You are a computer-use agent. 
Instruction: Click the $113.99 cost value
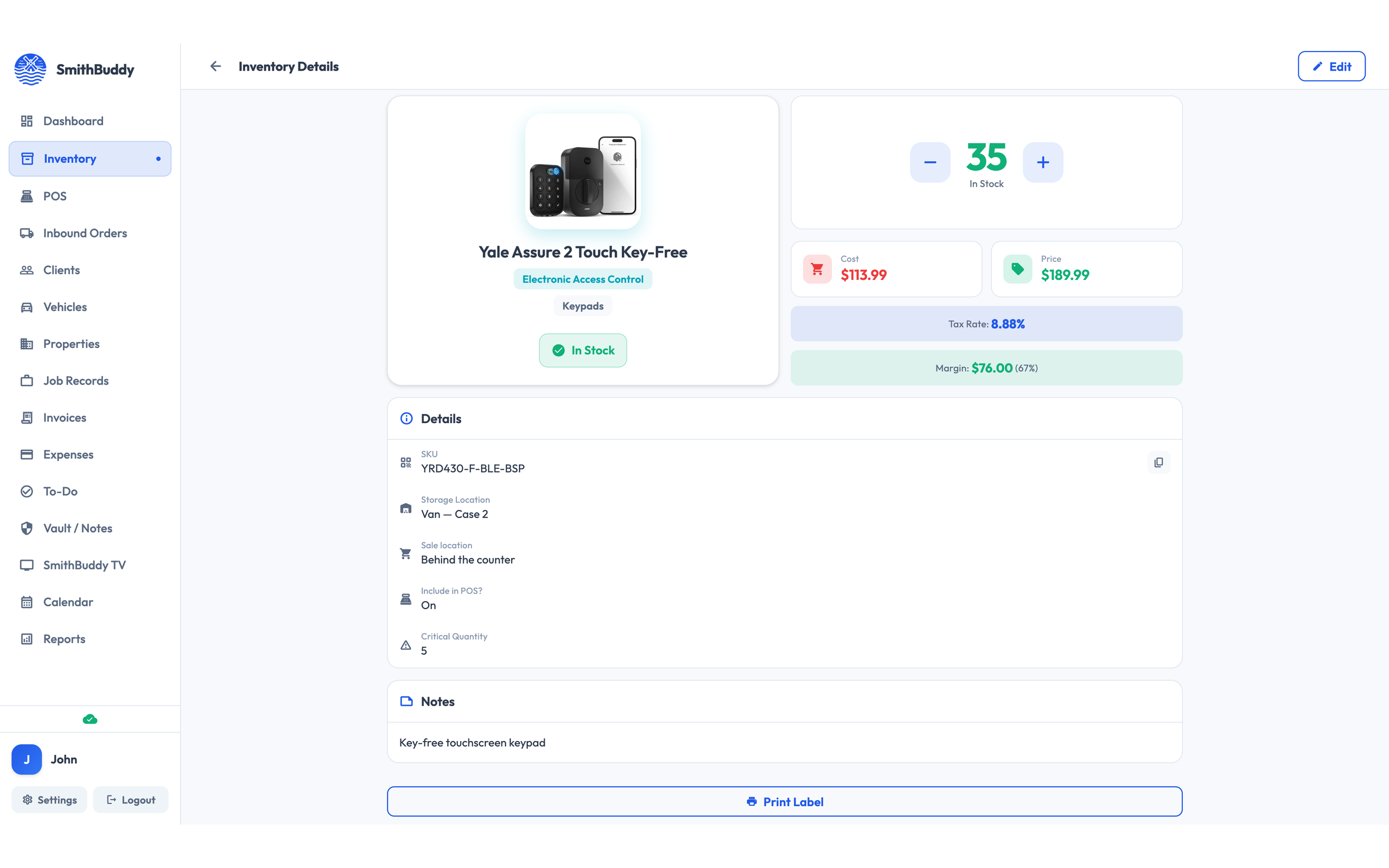(863, 275)
